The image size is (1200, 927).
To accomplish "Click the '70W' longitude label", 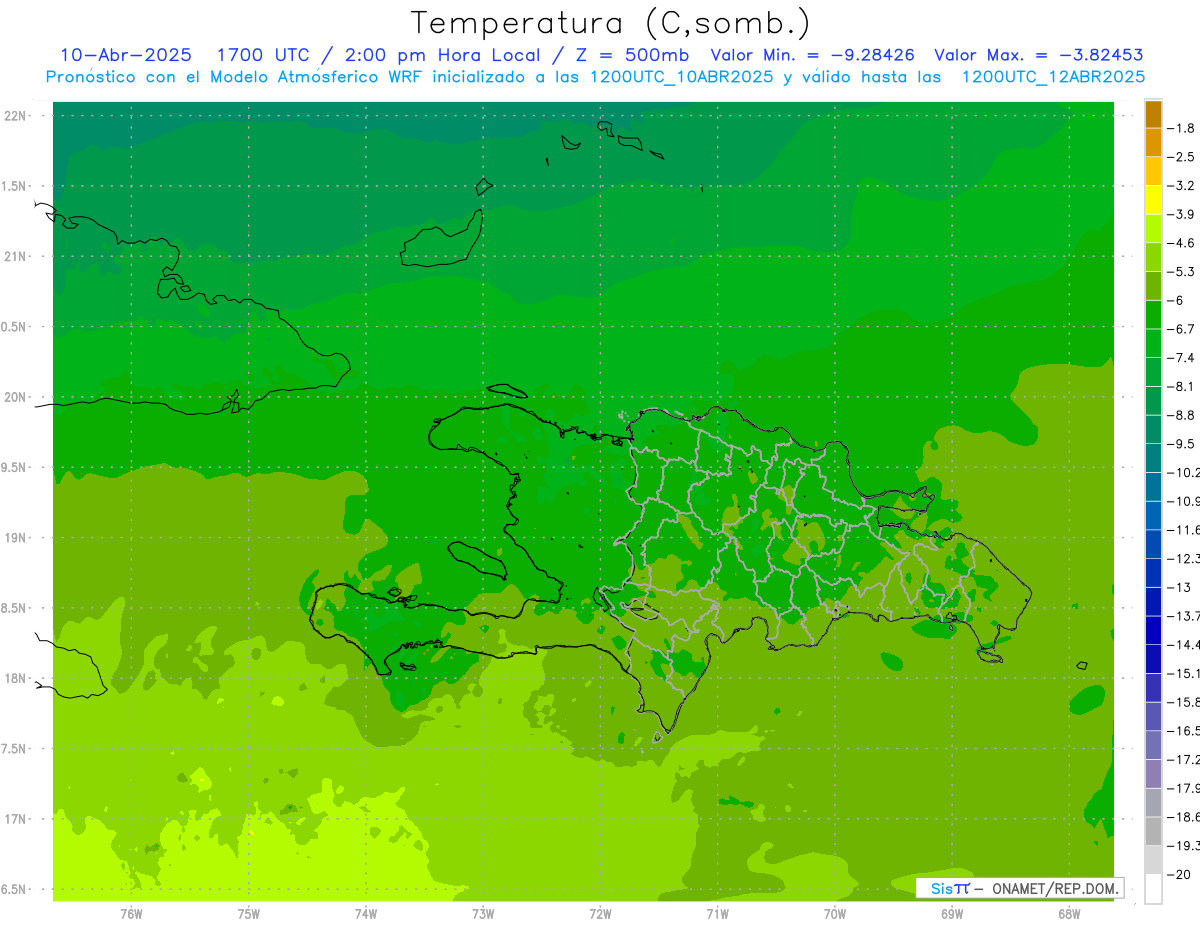I will [835, 913].
